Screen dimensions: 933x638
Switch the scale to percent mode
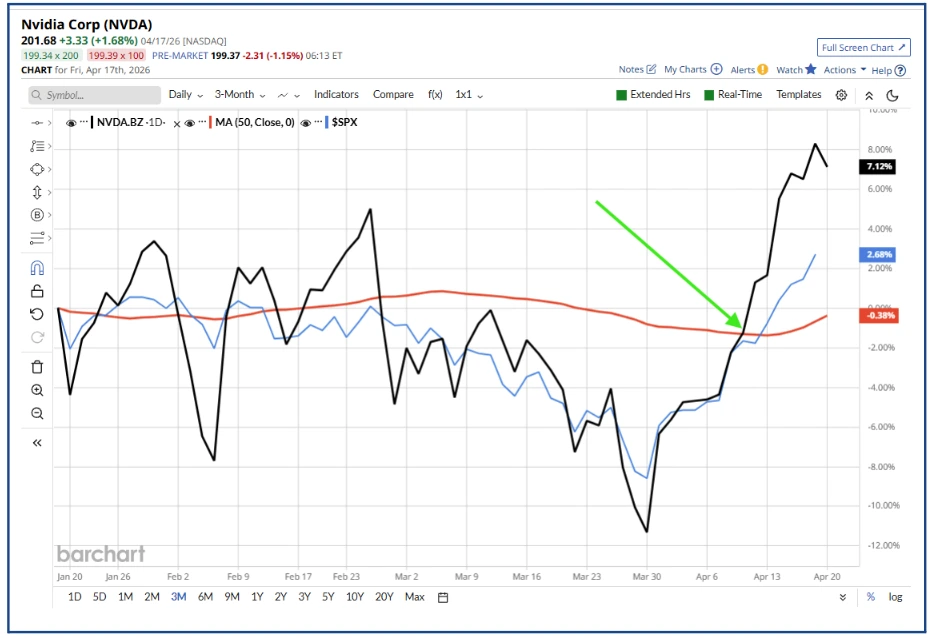pos(871,597)
